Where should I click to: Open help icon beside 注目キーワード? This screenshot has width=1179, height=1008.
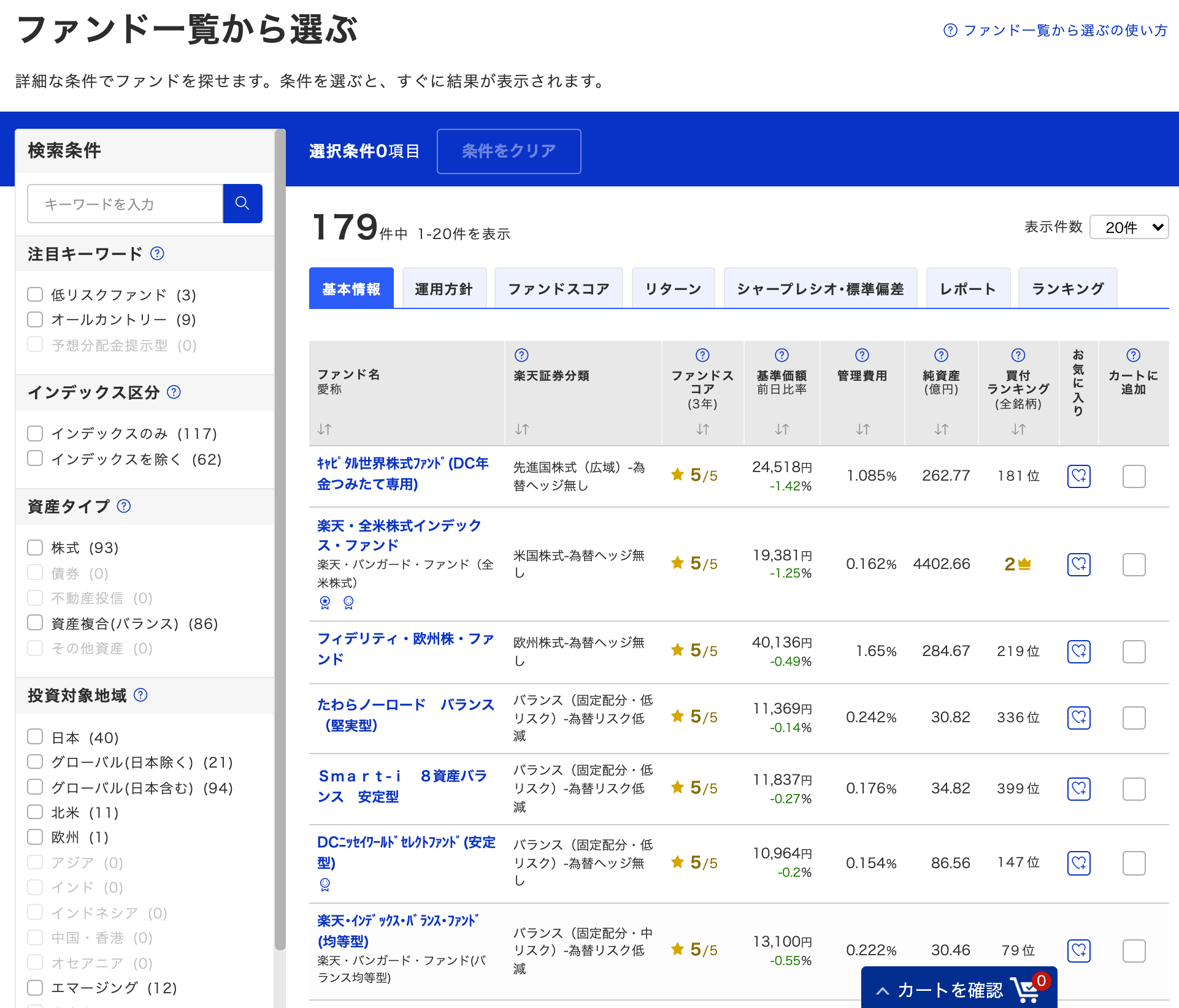click(x=157, y=253)
